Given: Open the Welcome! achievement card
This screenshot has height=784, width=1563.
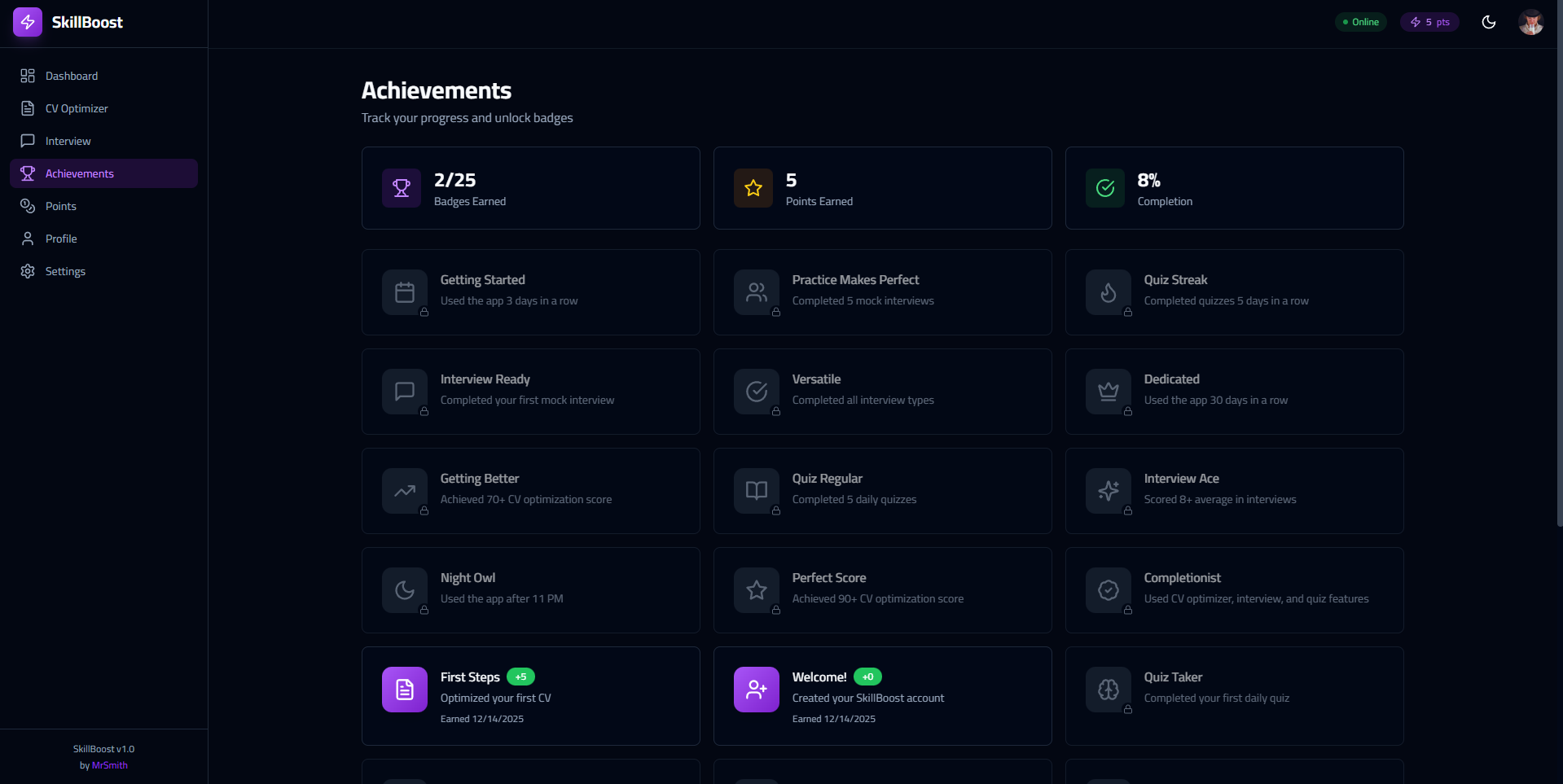Looking at the screenshot, I should [x=882, y=696].
